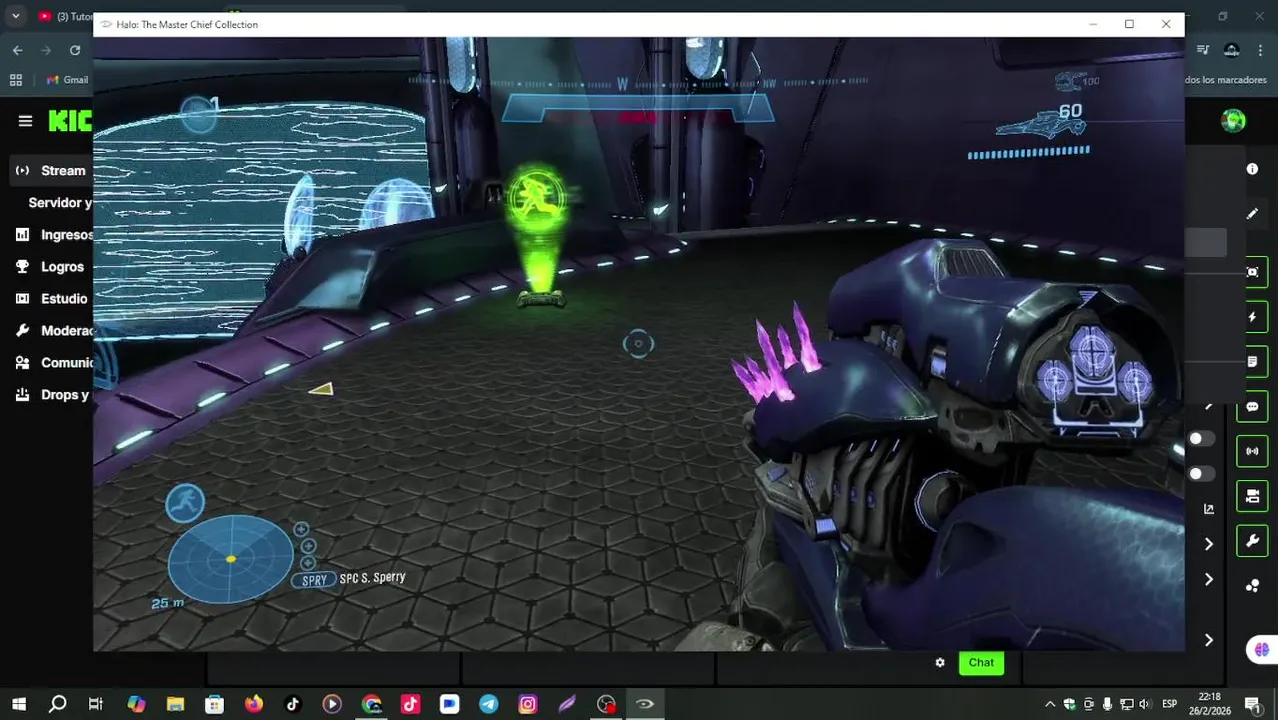The image size is (1278, 720).
Task: Click the ESP language indicator
Action: click(1169, 704)
